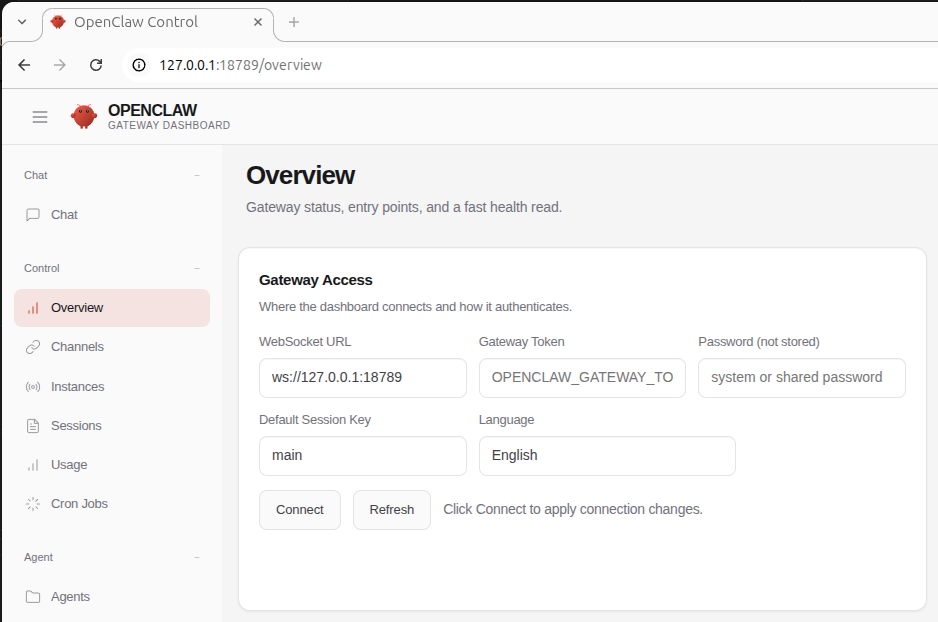This screenshot has height=622, width=938.
Task: Select the OpenClaw Control browser tab
Action: [157, 23]
